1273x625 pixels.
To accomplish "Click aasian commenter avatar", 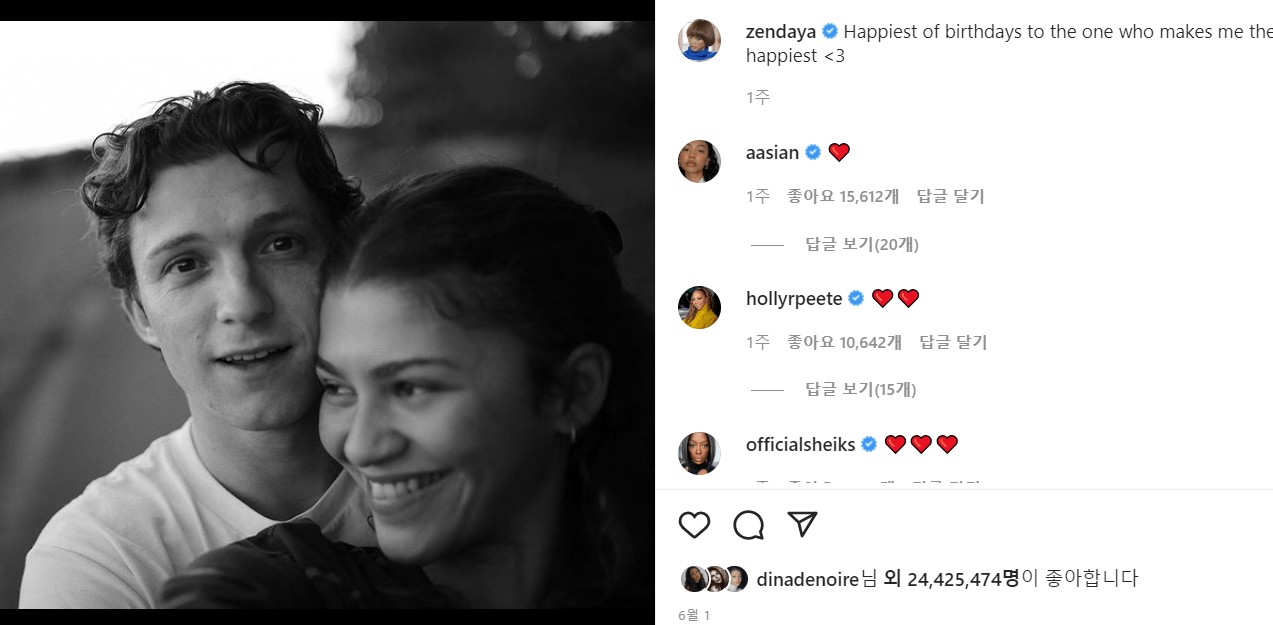I will click(699, 161).
